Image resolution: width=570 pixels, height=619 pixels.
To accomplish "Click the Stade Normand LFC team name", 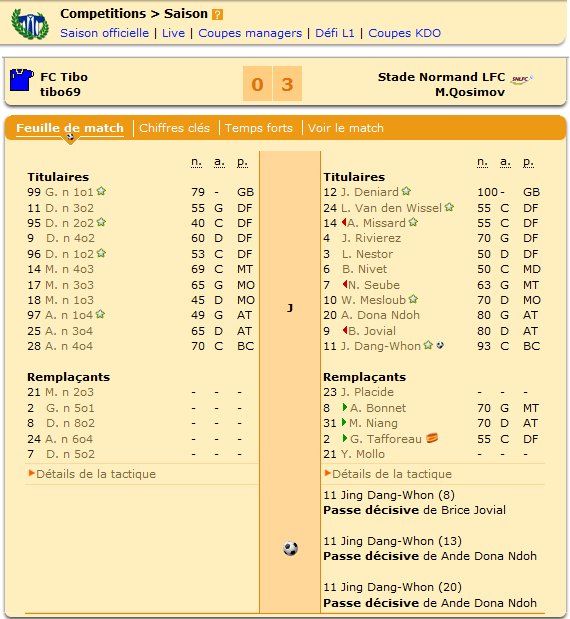I will point(441,77).
